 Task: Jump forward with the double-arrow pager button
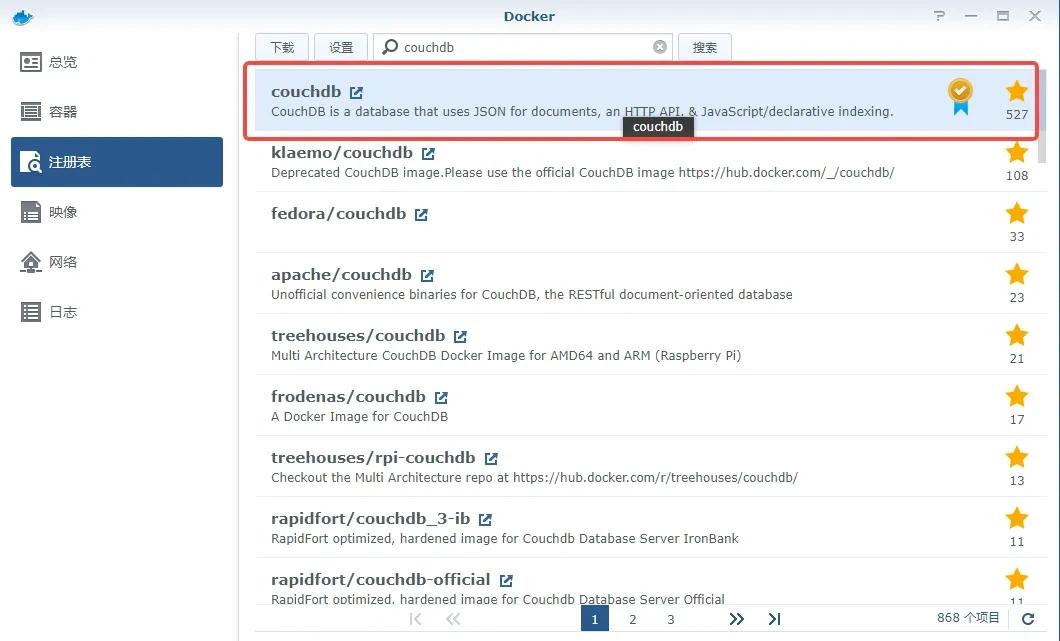tap(737, 619)
